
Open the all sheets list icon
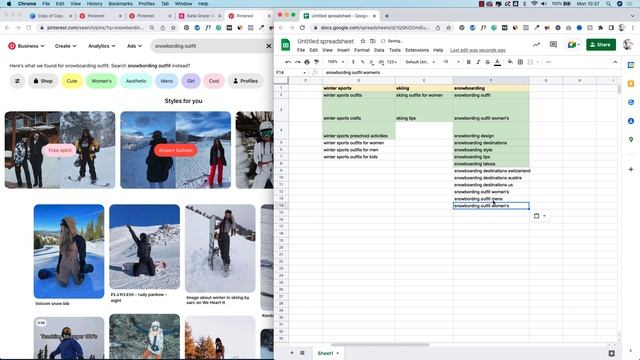pyautogui.click(x=302, y=353)
